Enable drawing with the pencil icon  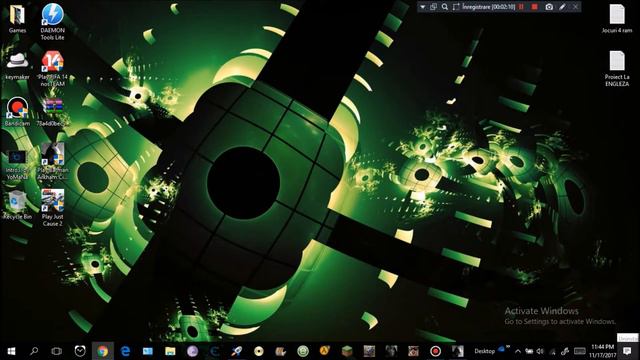[562, 7]
